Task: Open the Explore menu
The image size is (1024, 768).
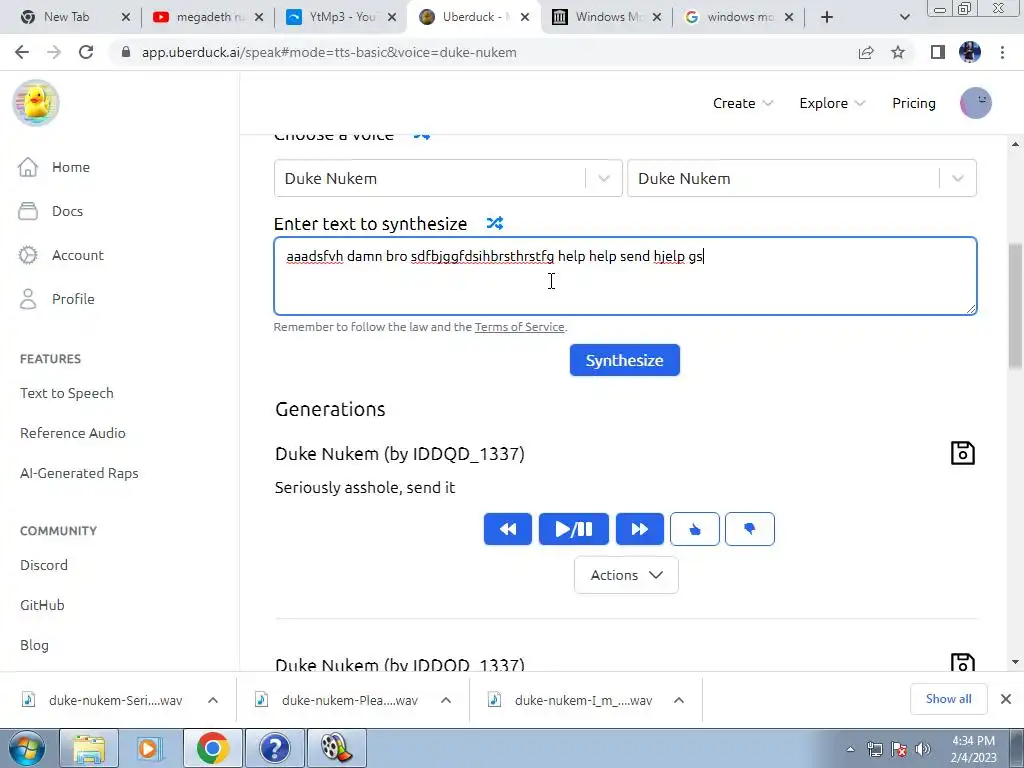Action: tap(833, 103)
